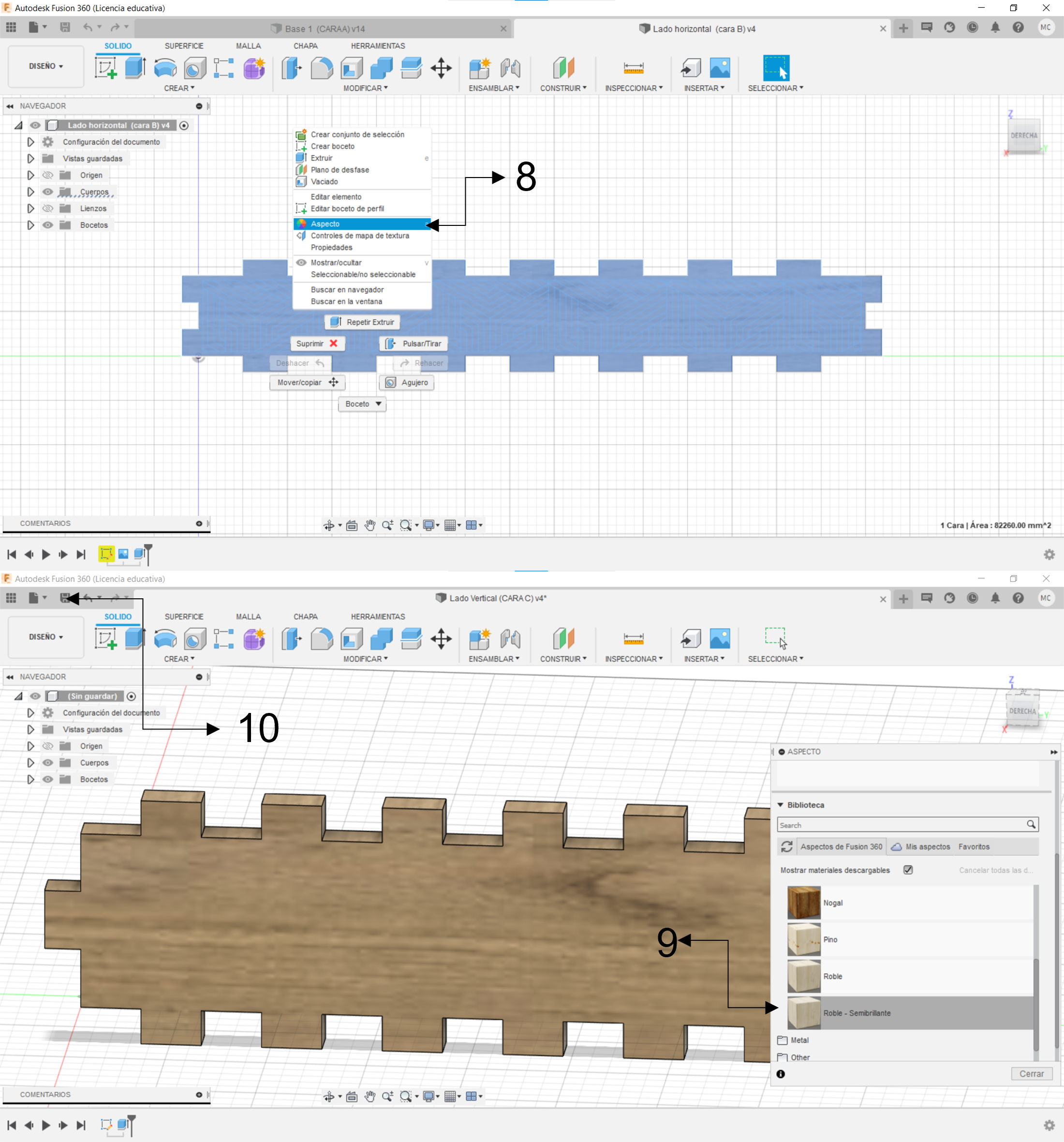Open the upper DISEÑO workspace dropdown
Screen dimensions: 1064x1142
46,66
